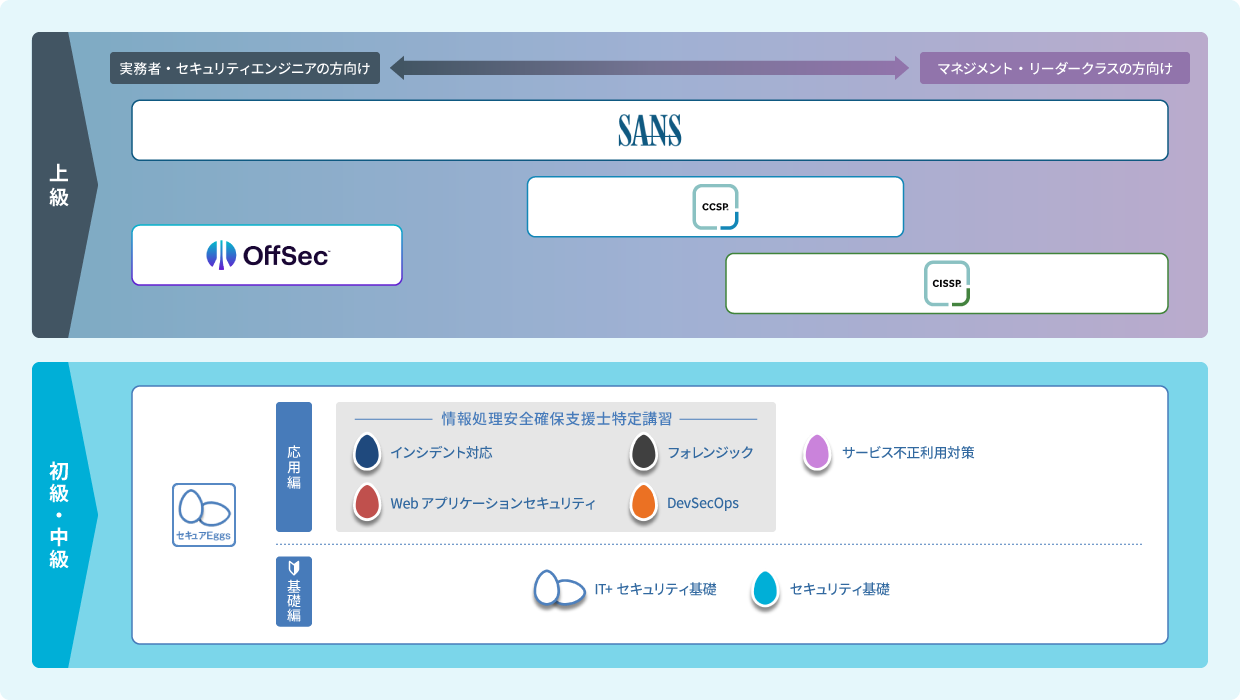Click the cyan egg beside セキュリティ基礎

pos(765,589)
